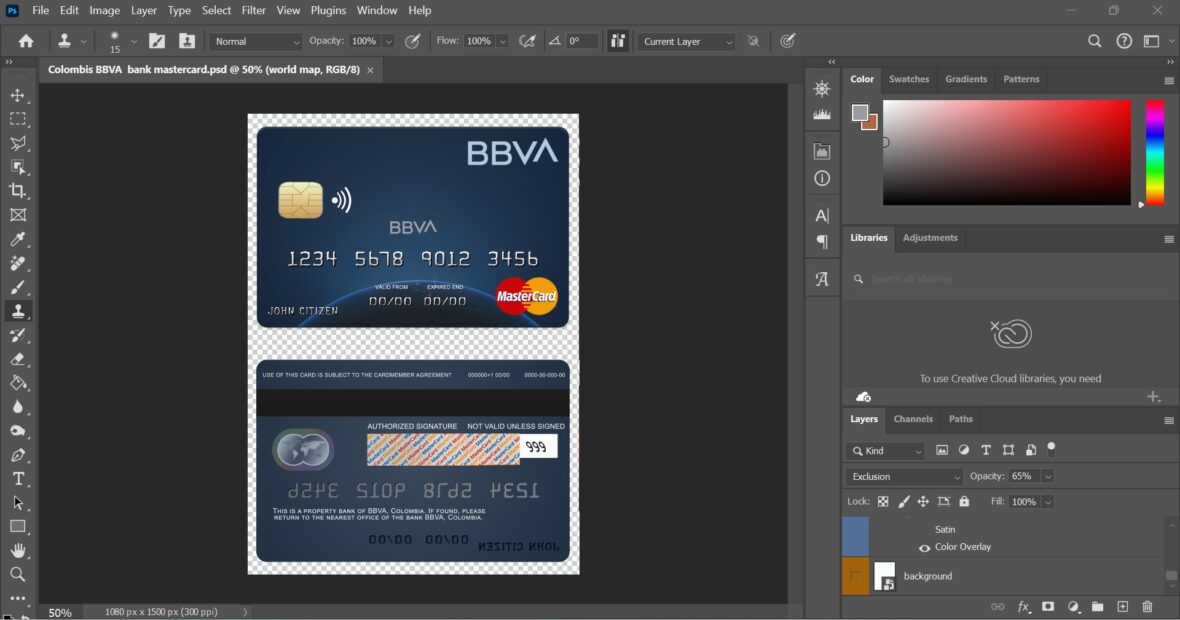Click the foreground color swatch
The image size is (1180, 620).
859,113
